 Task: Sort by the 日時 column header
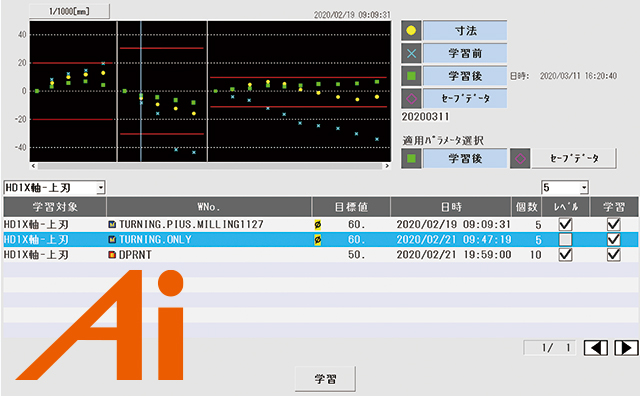click(451, 207)
